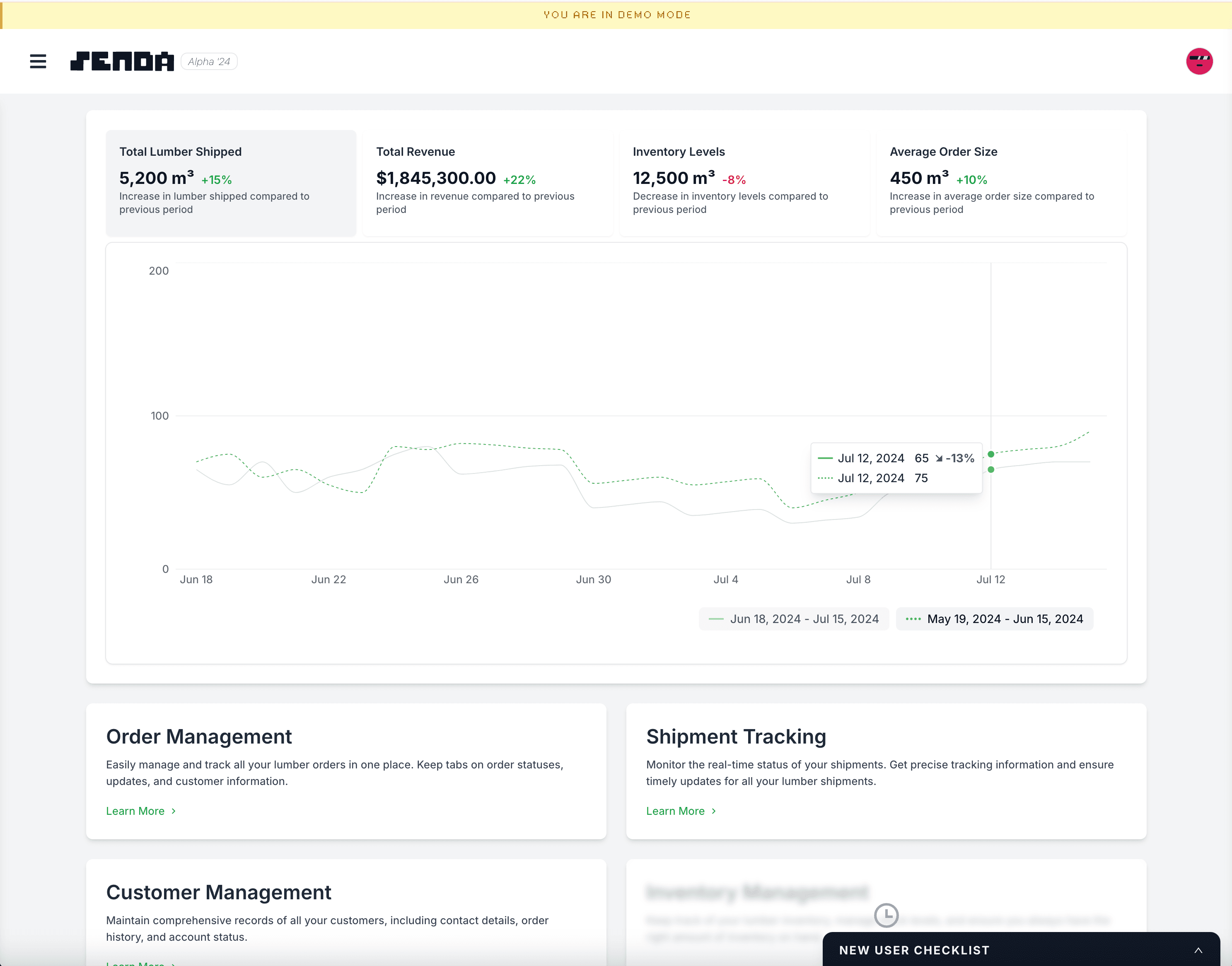This screenshot has width=1232, height=966.
Task: Click the up-arrow on the New User Checklist
Action: (x=1198, y=950)
